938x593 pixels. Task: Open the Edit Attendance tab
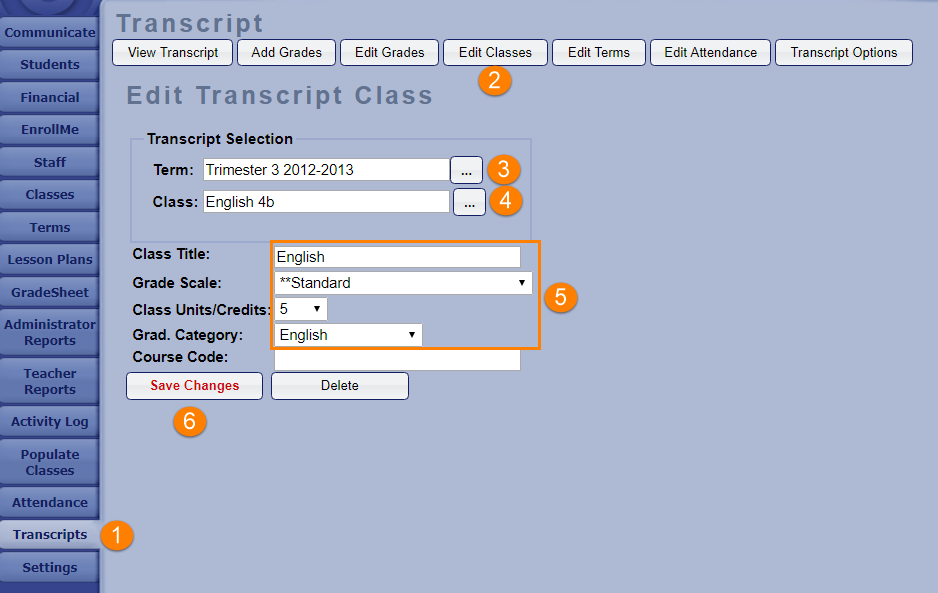[710, 52]
